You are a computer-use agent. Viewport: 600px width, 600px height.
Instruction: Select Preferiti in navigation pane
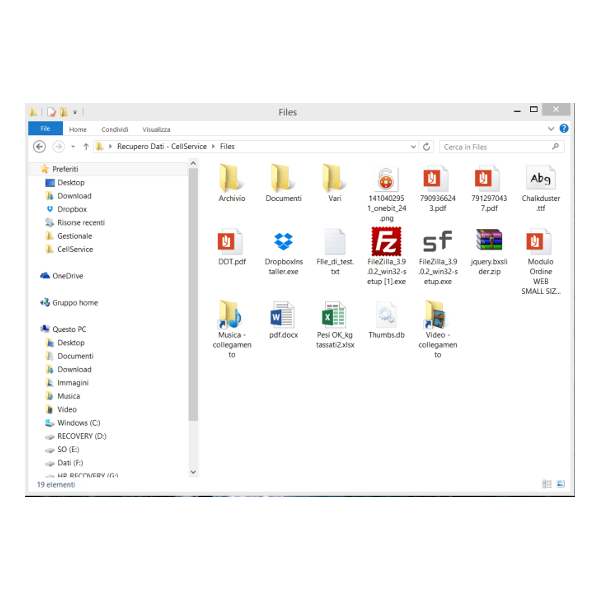tap(65, 169)
